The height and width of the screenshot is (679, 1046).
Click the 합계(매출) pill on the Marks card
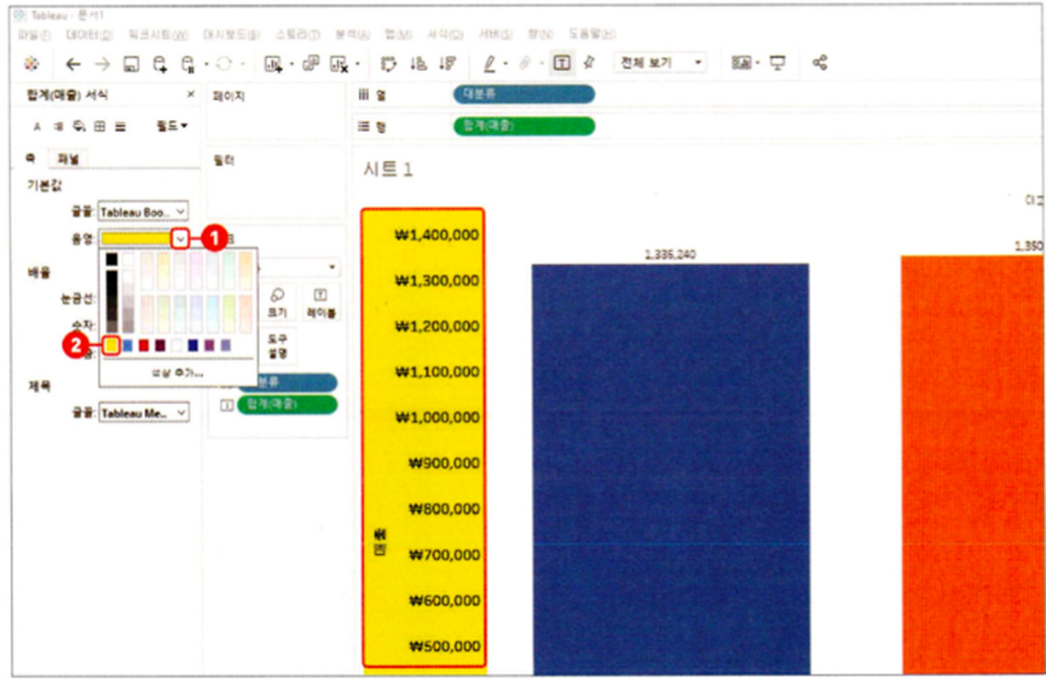[x=287, y=404]
